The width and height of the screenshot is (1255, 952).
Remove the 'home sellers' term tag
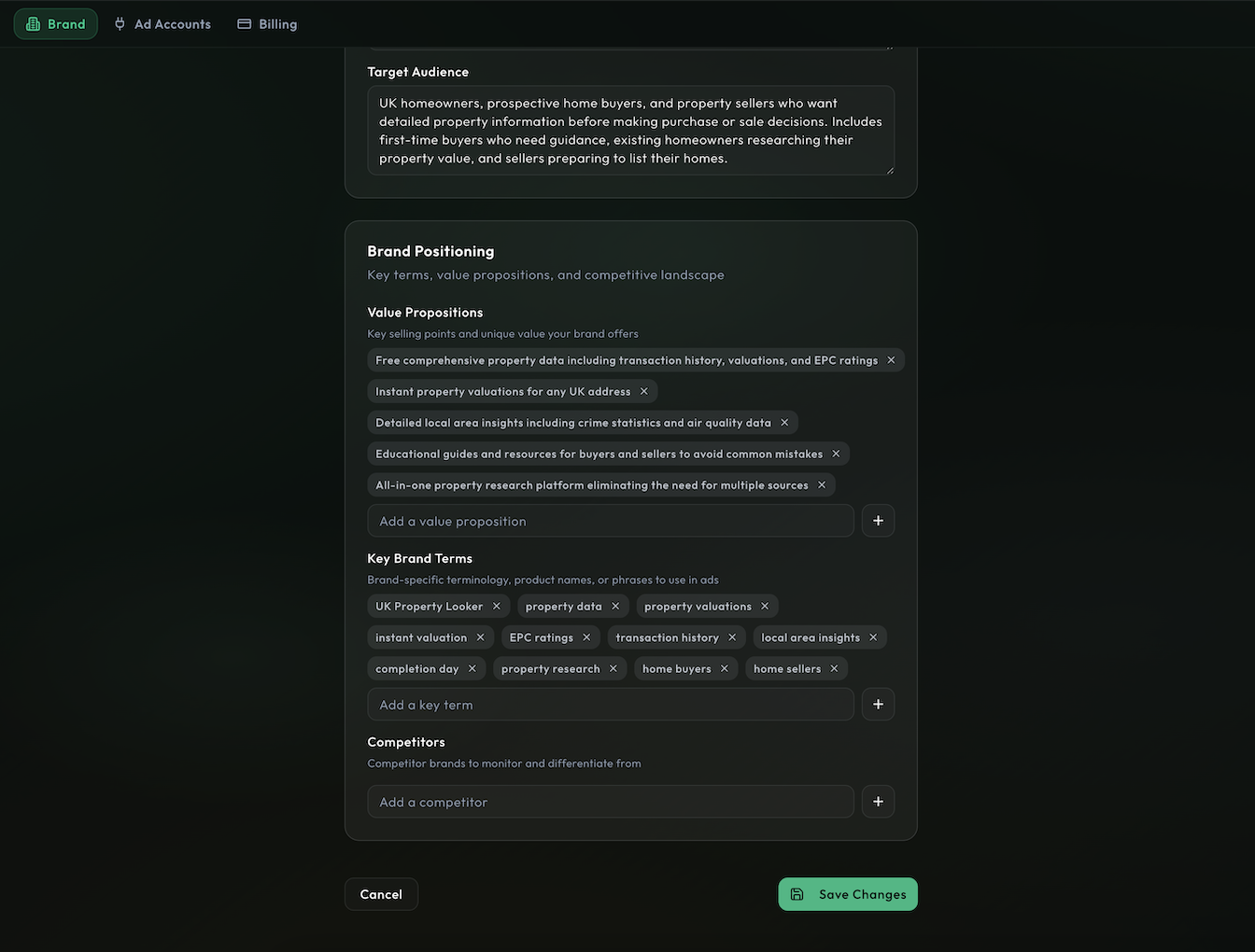point(834,669)
